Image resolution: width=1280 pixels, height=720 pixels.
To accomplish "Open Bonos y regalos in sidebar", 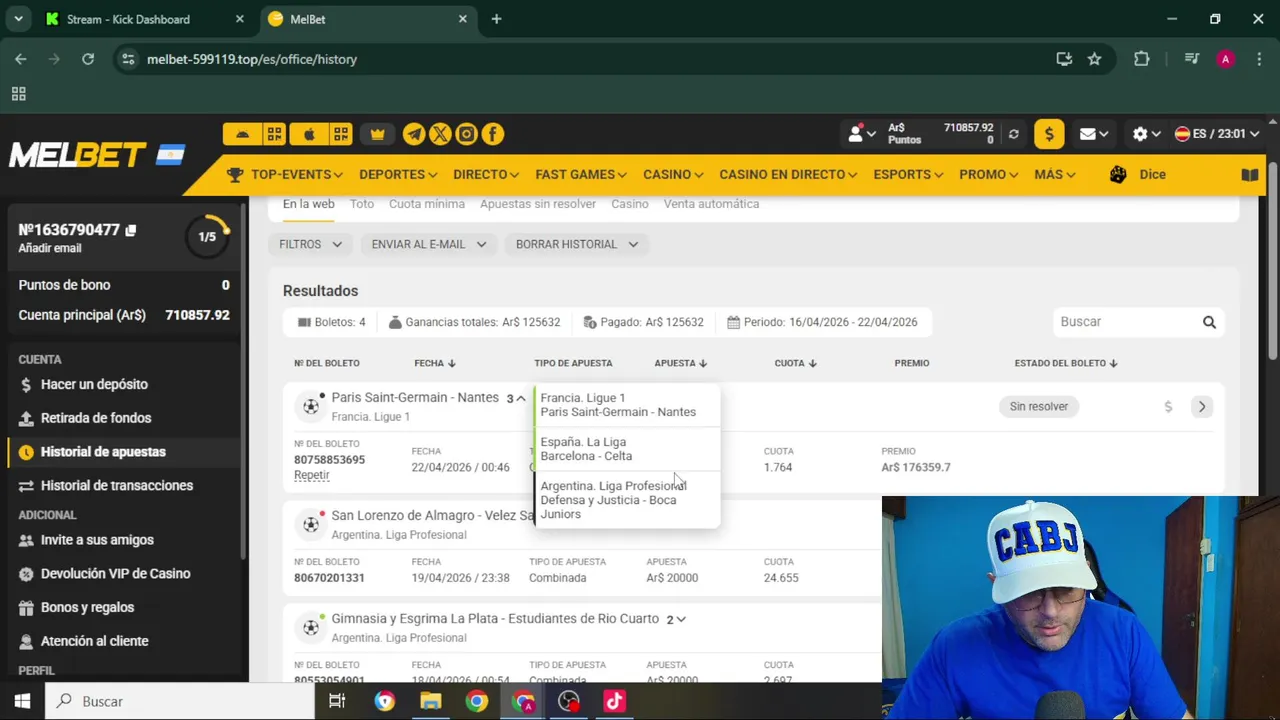I will (87, 608).
